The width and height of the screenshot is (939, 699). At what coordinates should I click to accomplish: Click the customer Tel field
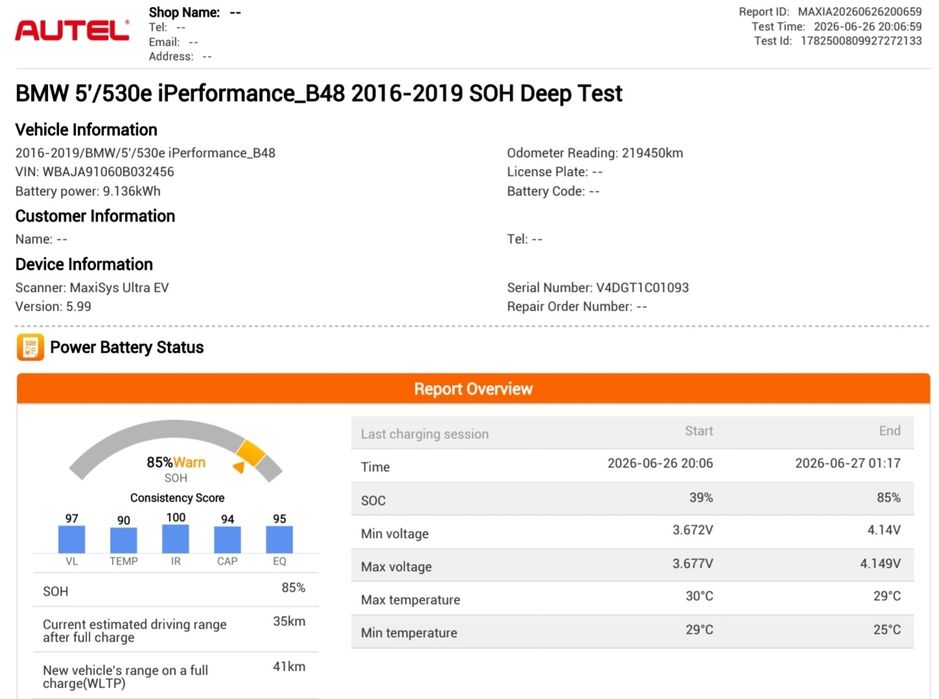(525, 239)
